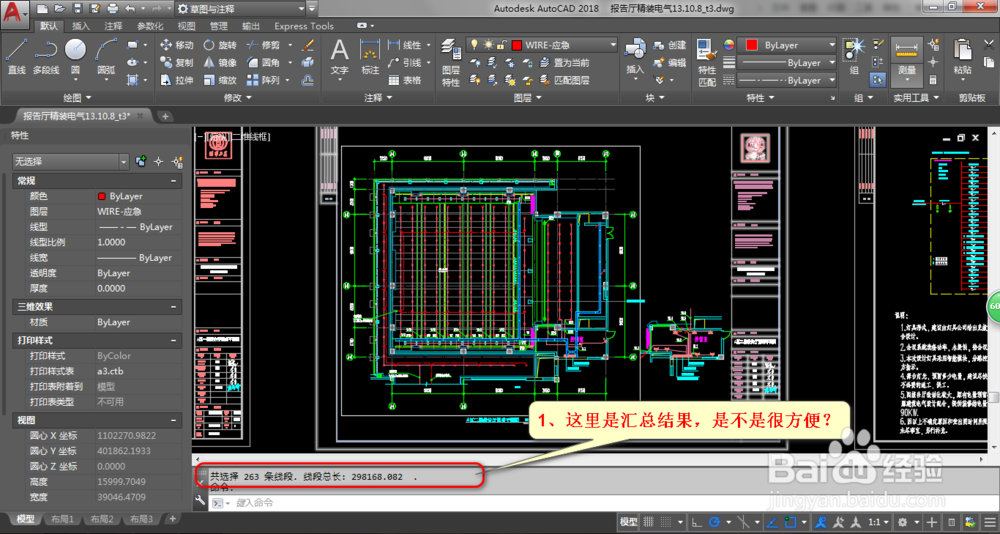
Task: Click the 匹配图层 button
Action: click(564, 80)
